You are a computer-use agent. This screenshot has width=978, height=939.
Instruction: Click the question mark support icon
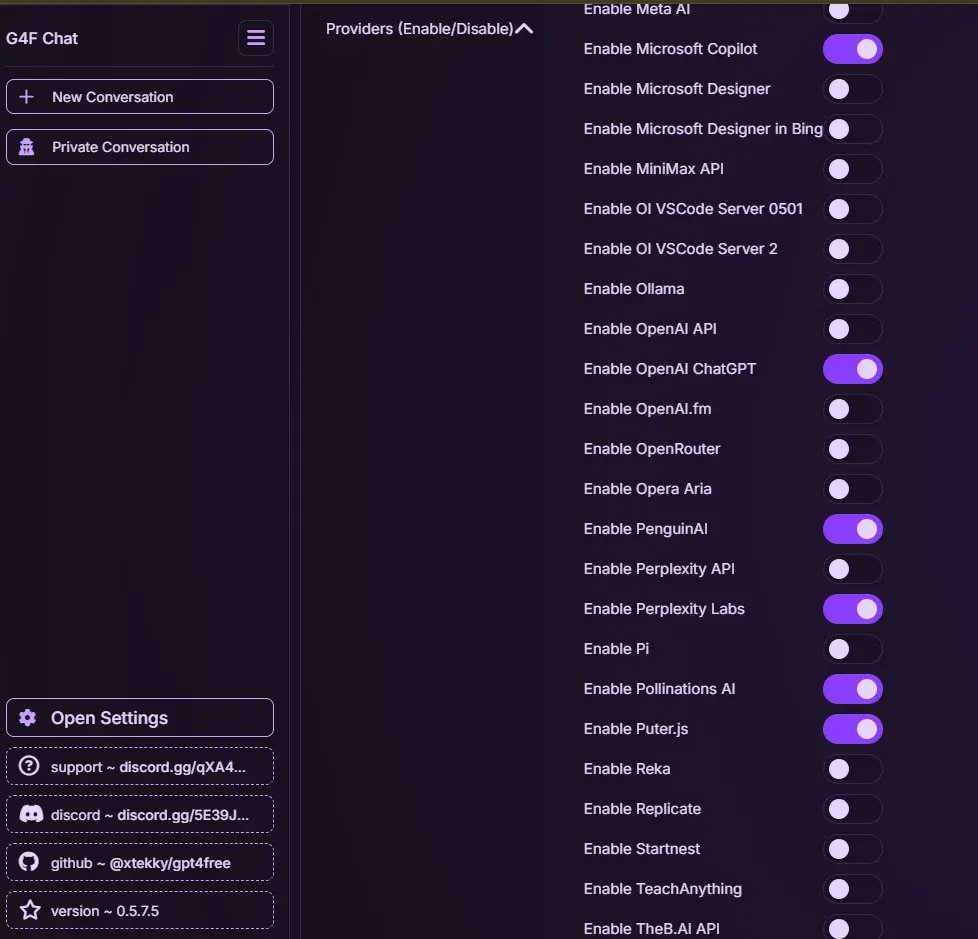pyautogui.click(x=29, y=766)
